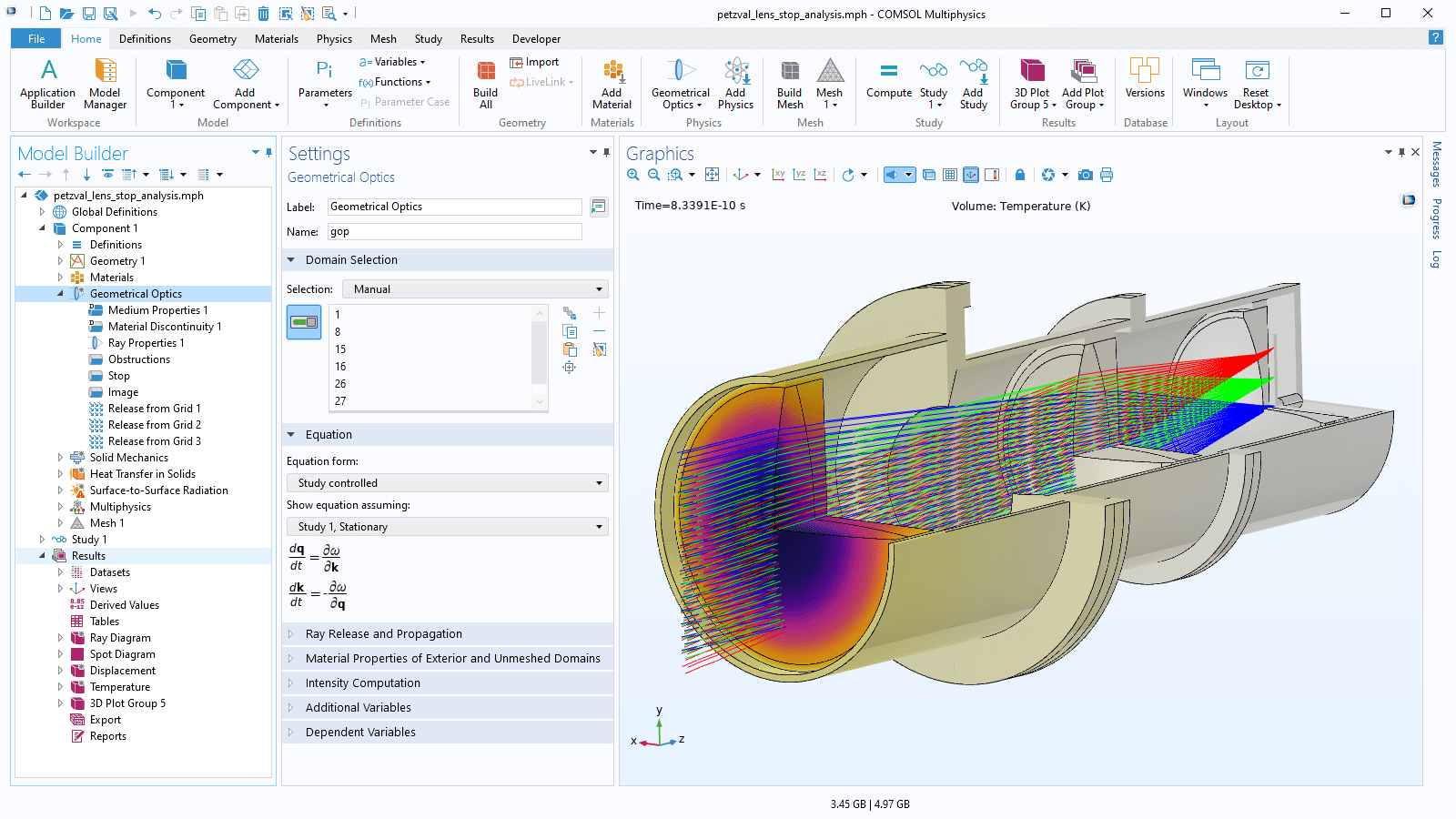Open the File menu
Viewport: 1456px width, 819px height.
(36, 39)
